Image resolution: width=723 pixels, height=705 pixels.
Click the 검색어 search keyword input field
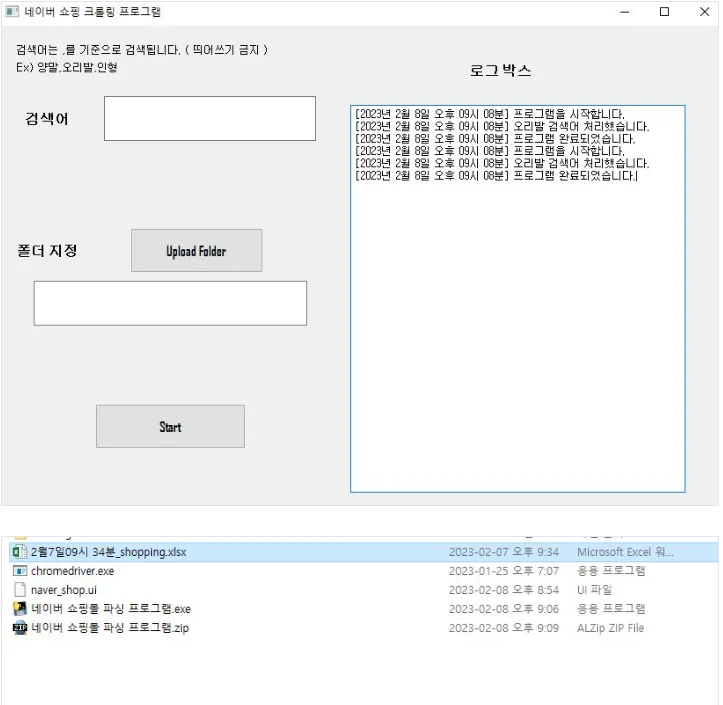(x=210, y=118)
